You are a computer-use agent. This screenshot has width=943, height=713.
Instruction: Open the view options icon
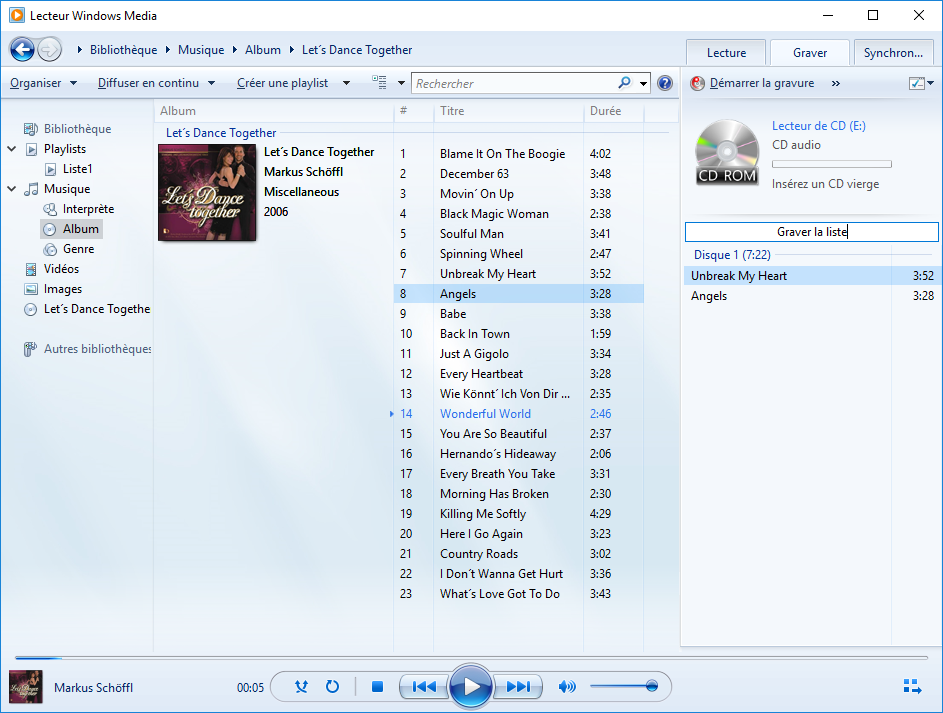tap(379, 82)
